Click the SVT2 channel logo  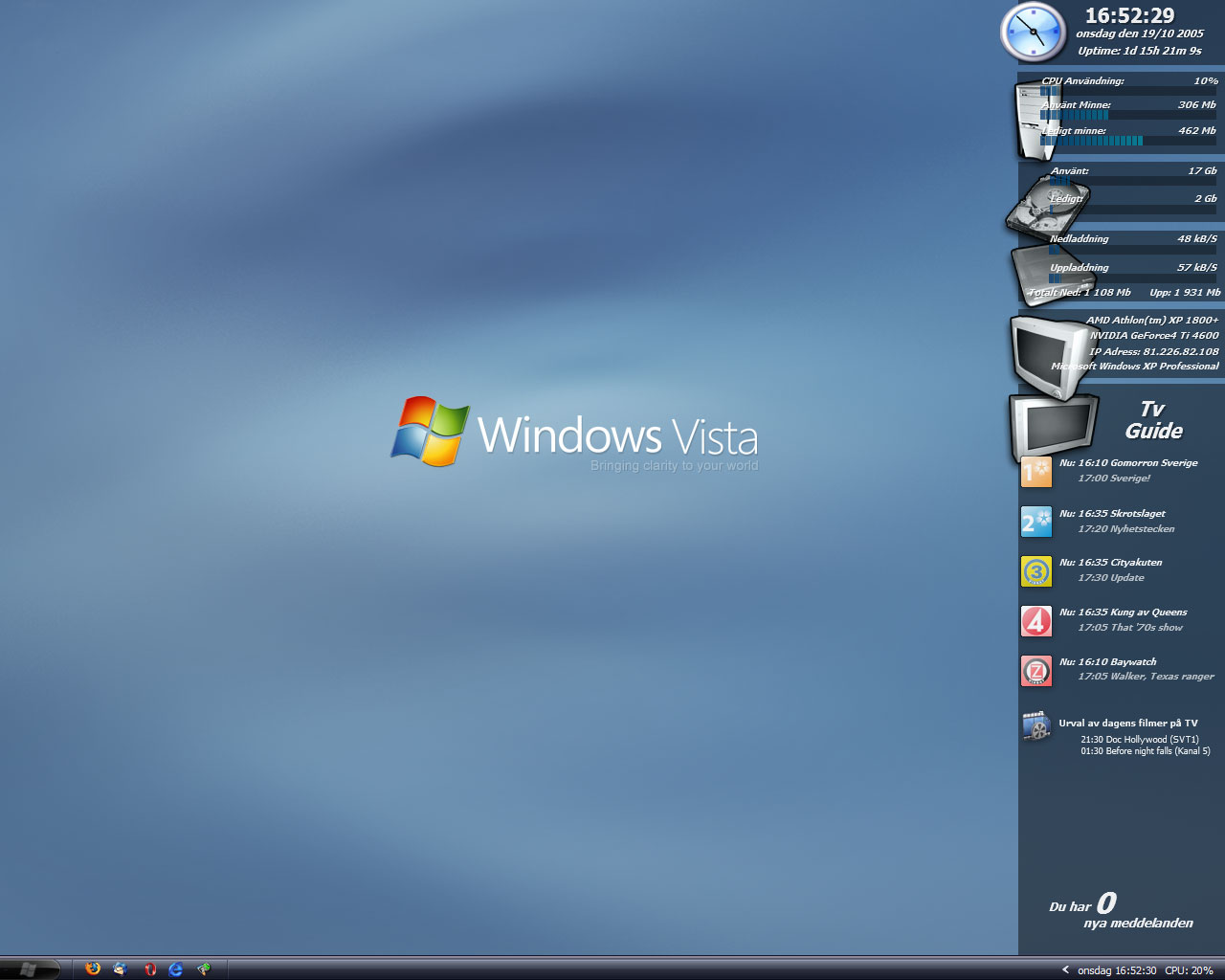(1036, 522)
